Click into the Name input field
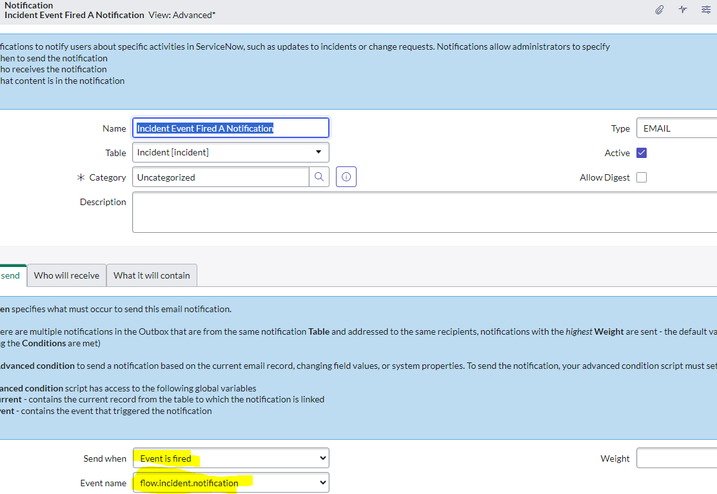717x494 pixels. pyautogui.click(x=230, y=128)
